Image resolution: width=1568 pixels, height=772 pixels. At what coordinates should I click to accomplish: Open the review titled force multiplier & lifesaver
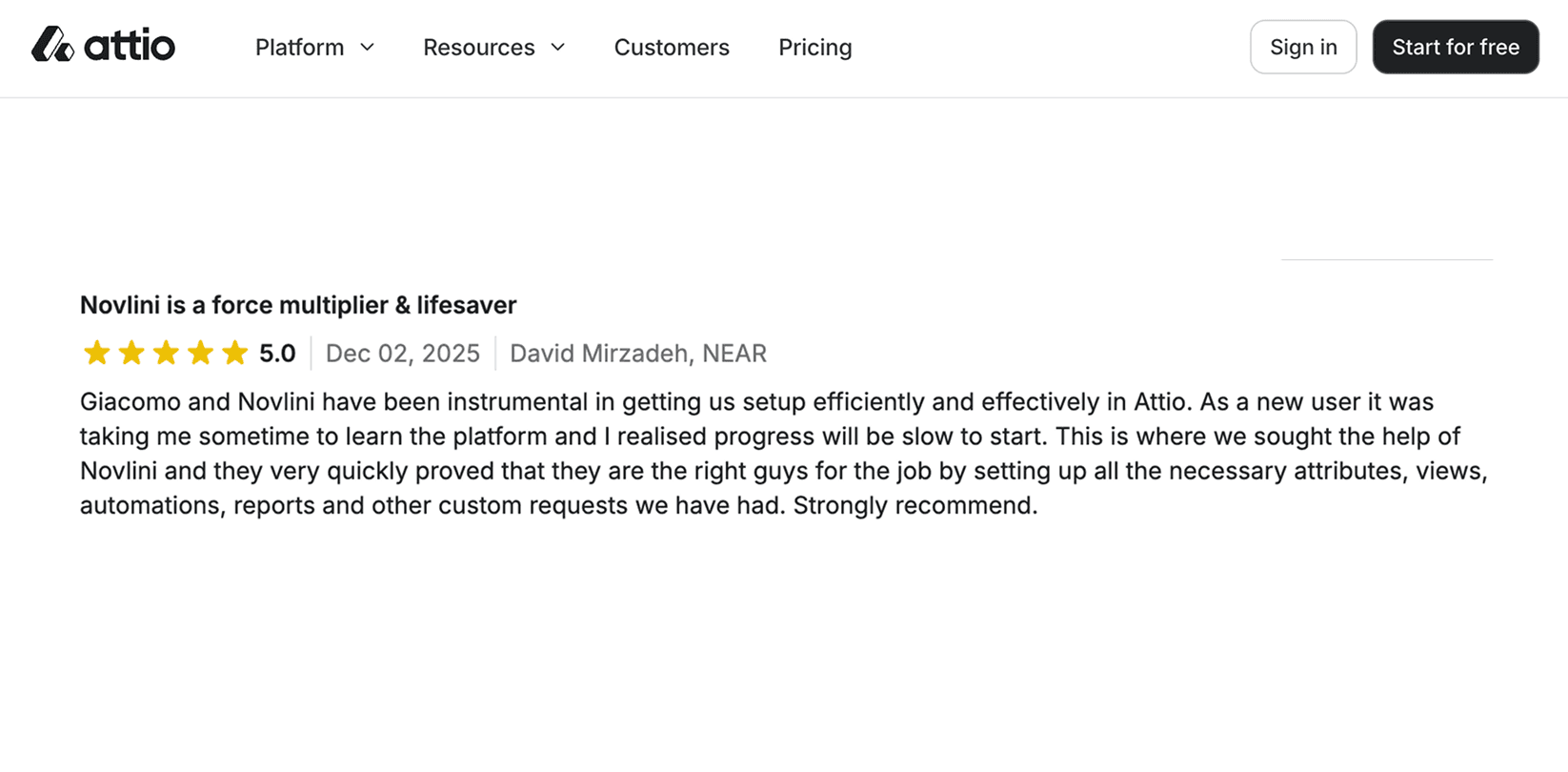click(x=297, y=305)
